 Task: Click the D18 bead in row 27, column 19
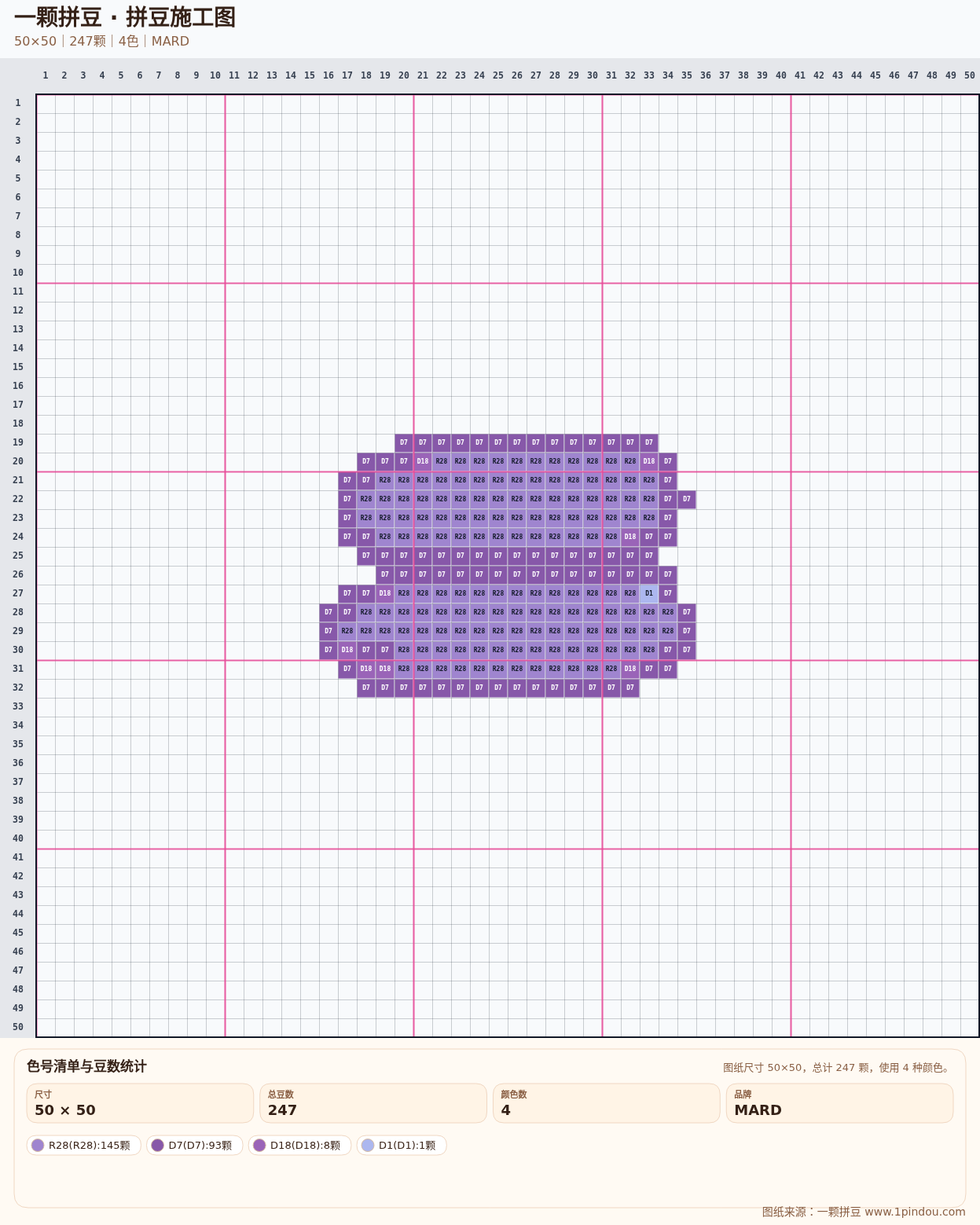pyautogui.click(x=385, y=593)
